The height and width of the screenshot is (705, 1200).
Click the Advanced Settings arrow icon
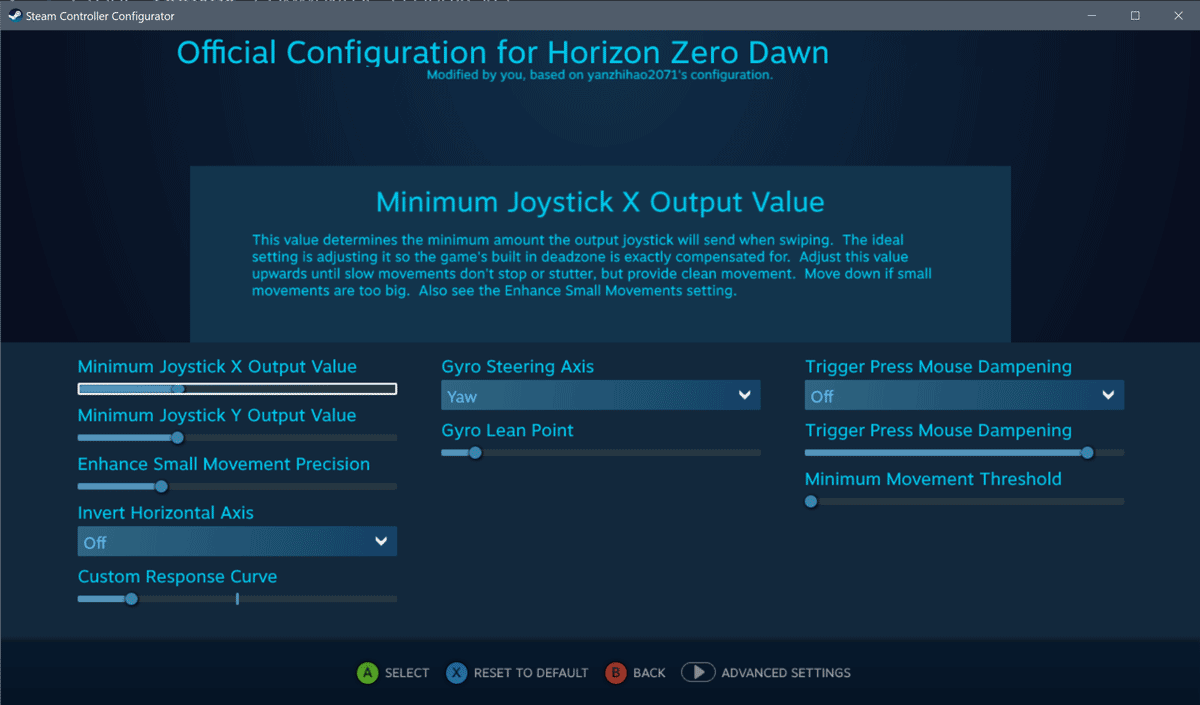click(698, 673)
